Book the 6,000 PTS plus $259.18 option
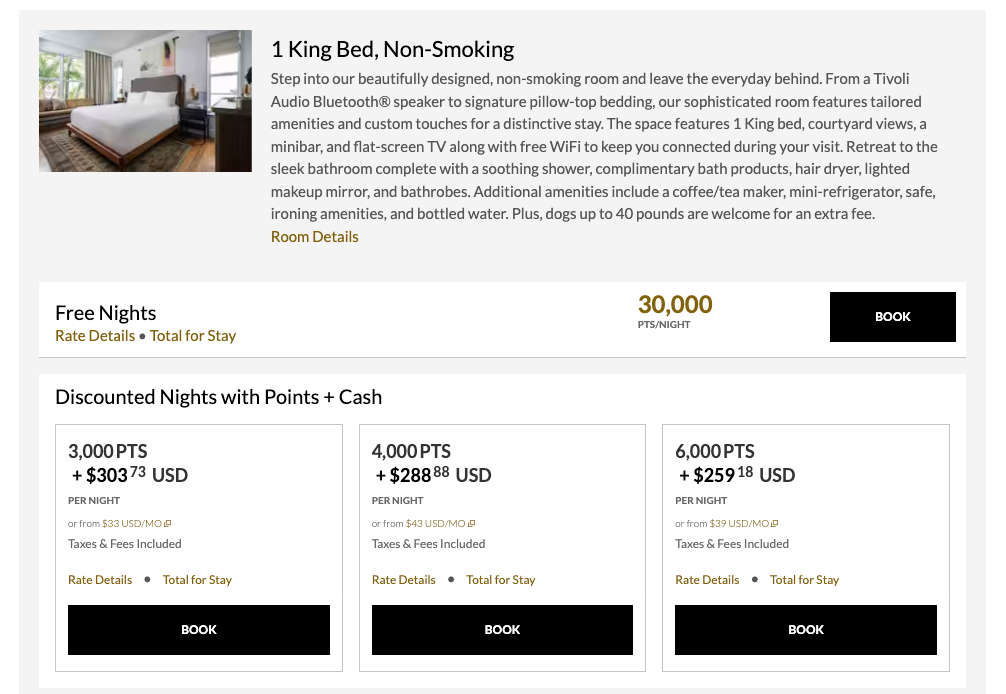Image resolution: width=1006 pixels, height=694 pixels. pos(805,630)
